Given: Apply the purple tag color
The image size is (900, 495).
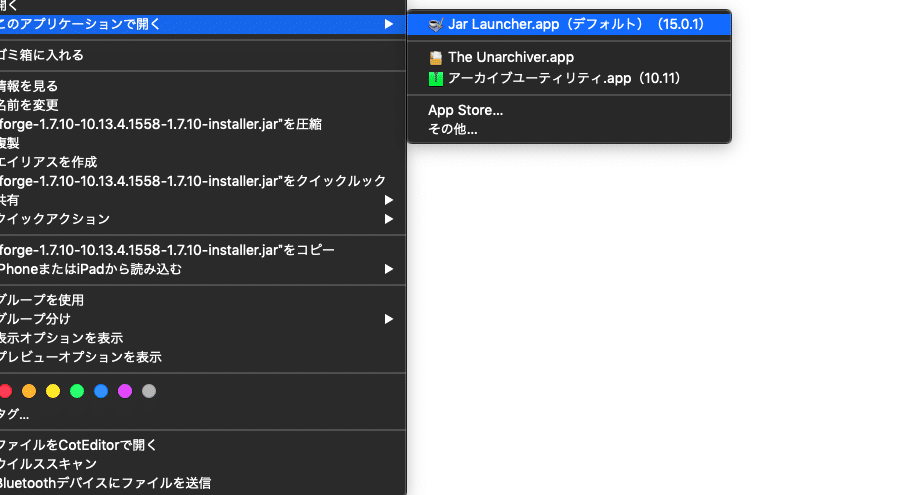Looking at the screenshot, I should pyautogui.click(x=125, y=391).
